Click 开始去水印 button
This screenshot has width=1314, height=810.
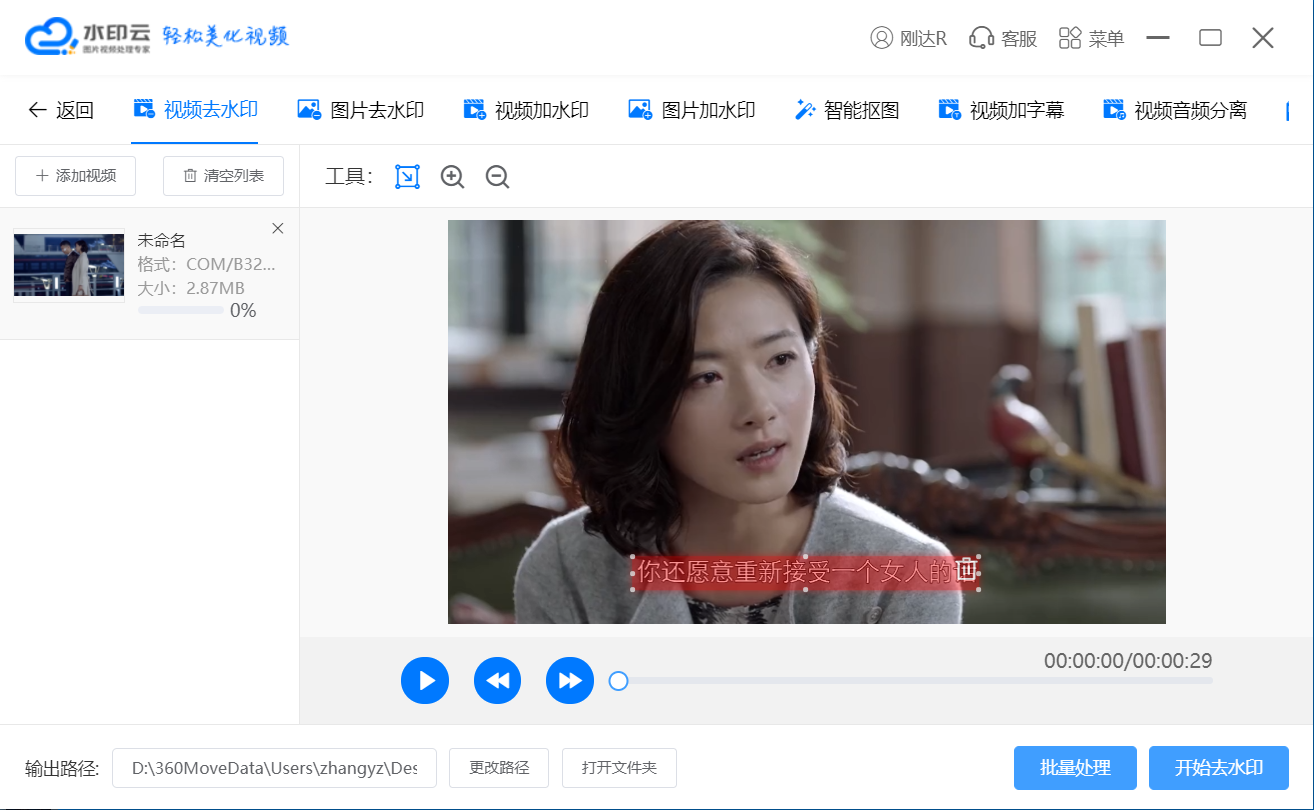pos(1219,768)
